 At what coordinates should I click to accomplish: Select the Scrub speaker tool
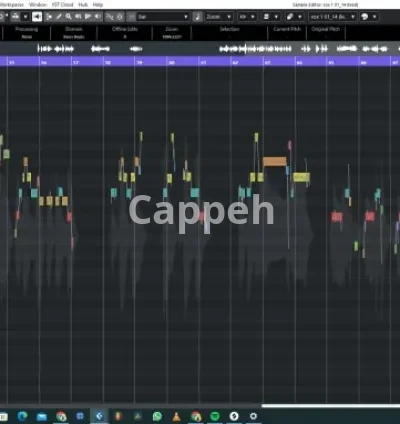tap(98, 17)
